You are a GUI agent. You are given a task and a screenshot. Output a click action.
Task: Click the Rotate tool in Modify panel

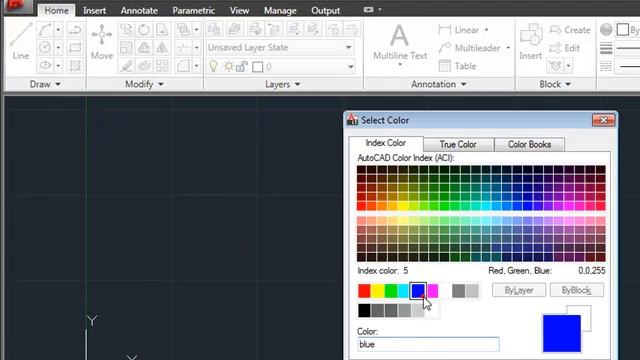click(144, 30)
